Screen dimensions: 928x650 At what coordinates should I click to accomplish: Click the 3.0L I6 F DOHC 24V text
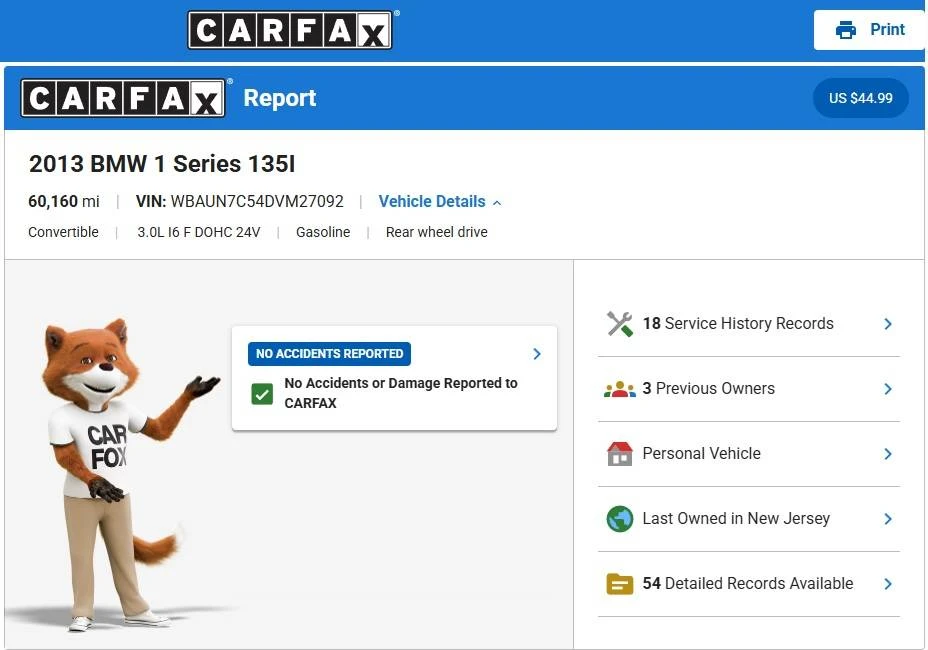(199, 232)
